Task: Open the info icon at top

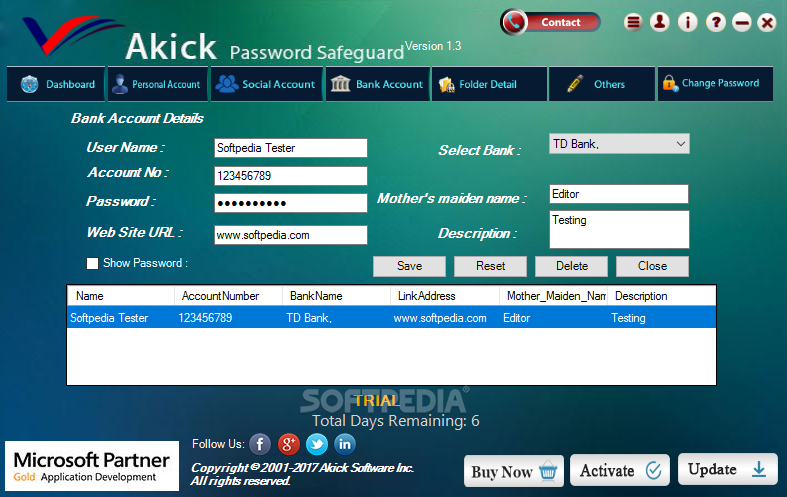Action: [x=688, y=22]
